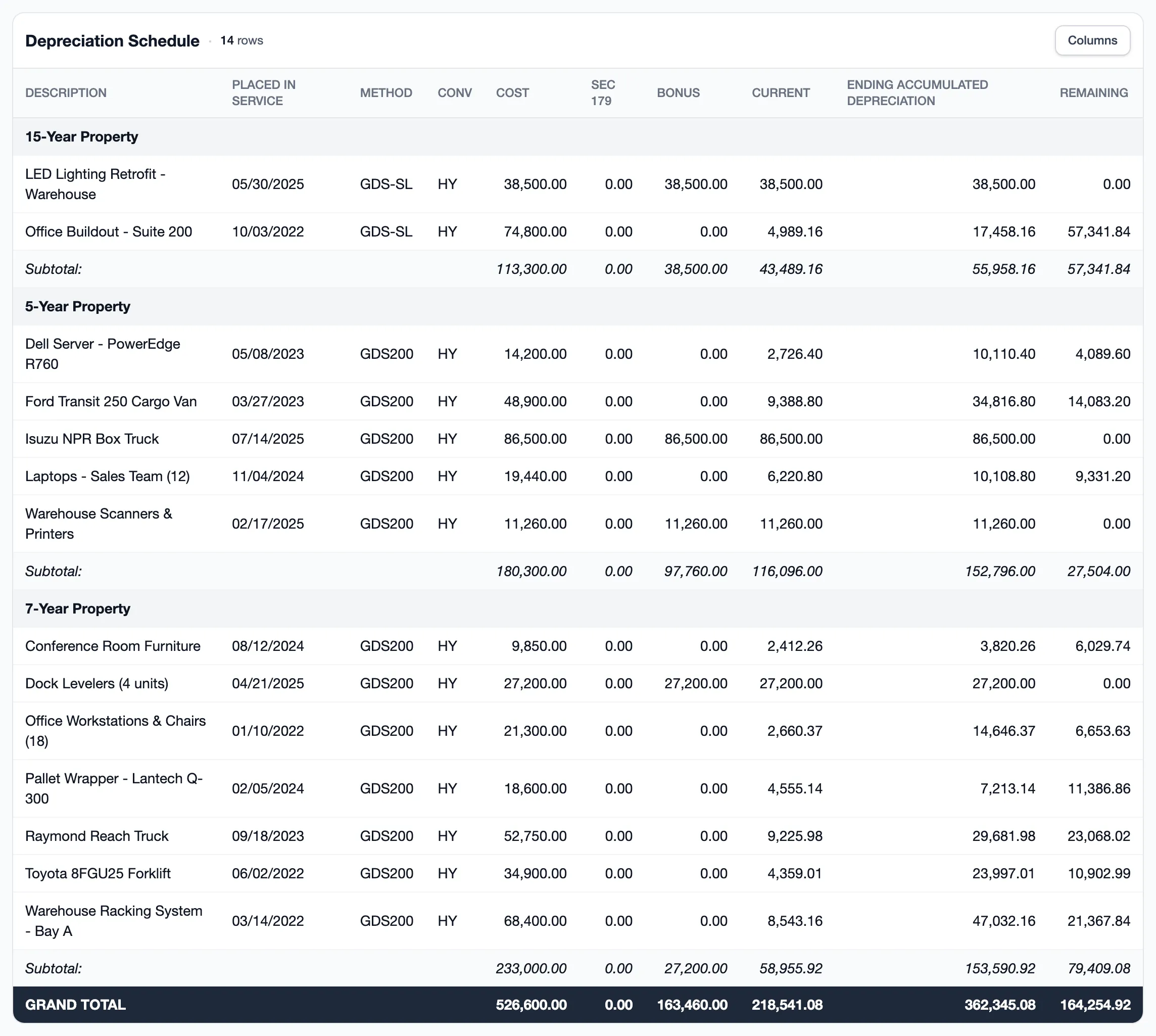The image size is (1156, 1036).
Task: Click the COST column header
Action: pyautogui.click(x=512, y=93)
